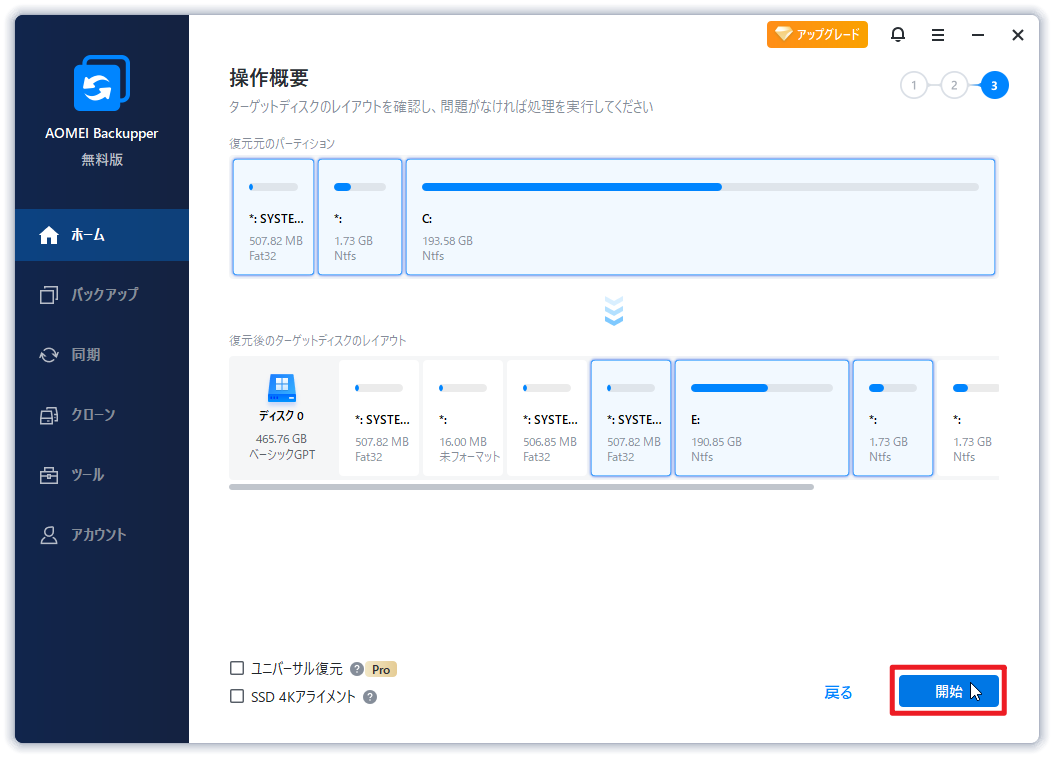Screen dimensions: 1054x758
Task: Click the double chevron between disk layouts
Action: coord(614,311)
